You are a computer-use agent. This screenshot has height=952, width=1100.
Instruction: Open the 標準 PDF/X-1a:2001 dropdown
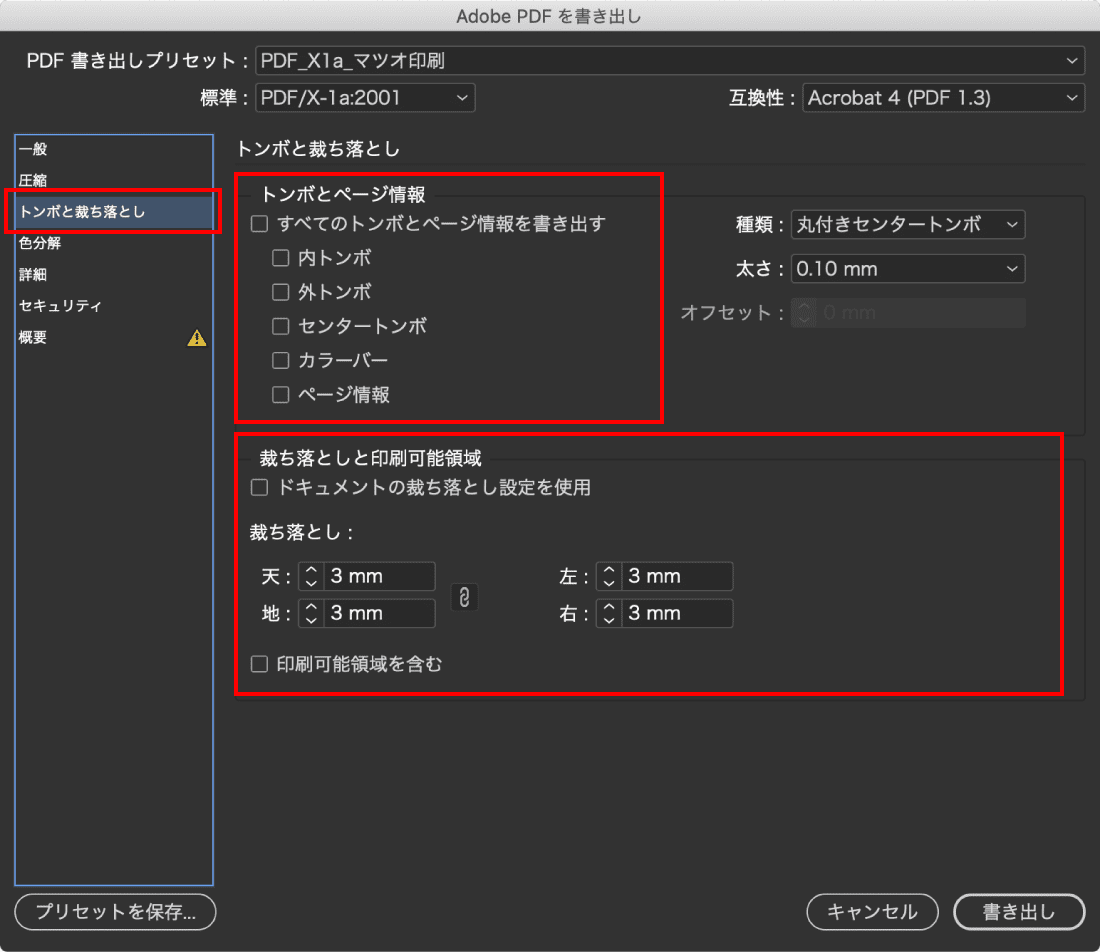tap(365, 98)
